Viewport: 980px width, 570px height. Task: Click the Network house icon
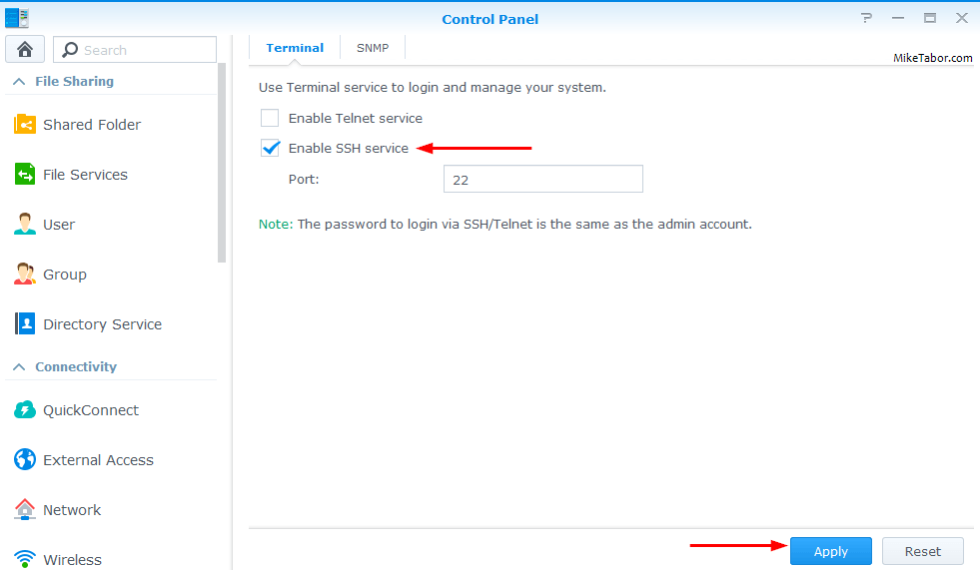pyautogui.click(x=25, y=509)
